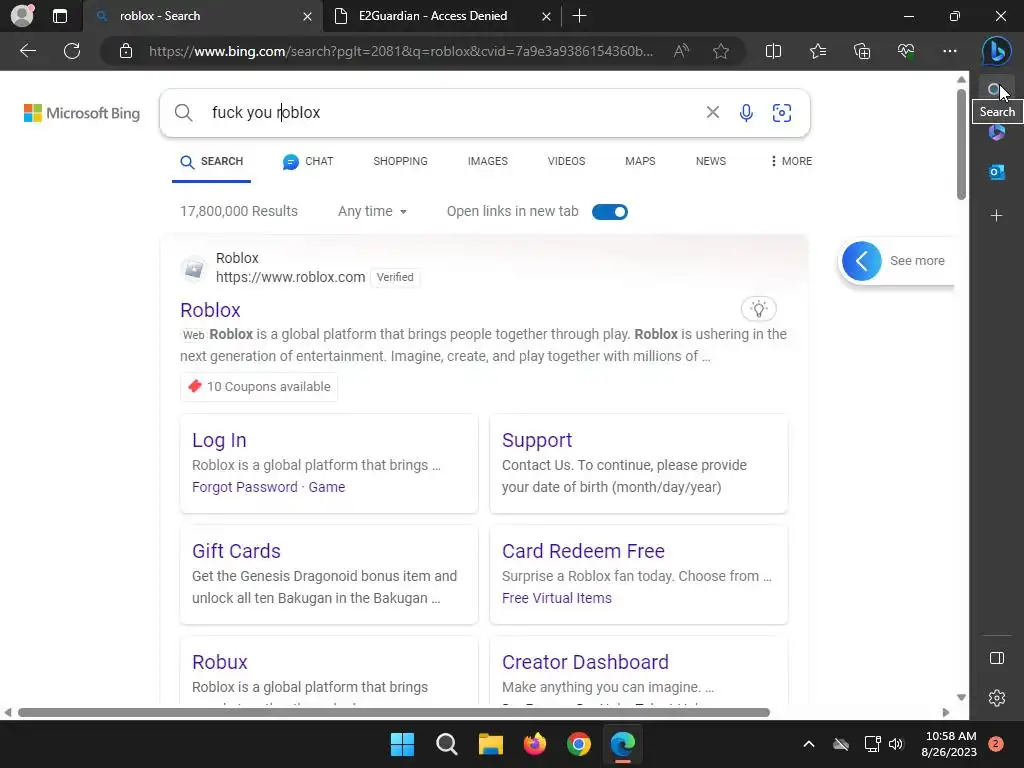
Task: Start voice search with microphone
Action: [746, 113]
